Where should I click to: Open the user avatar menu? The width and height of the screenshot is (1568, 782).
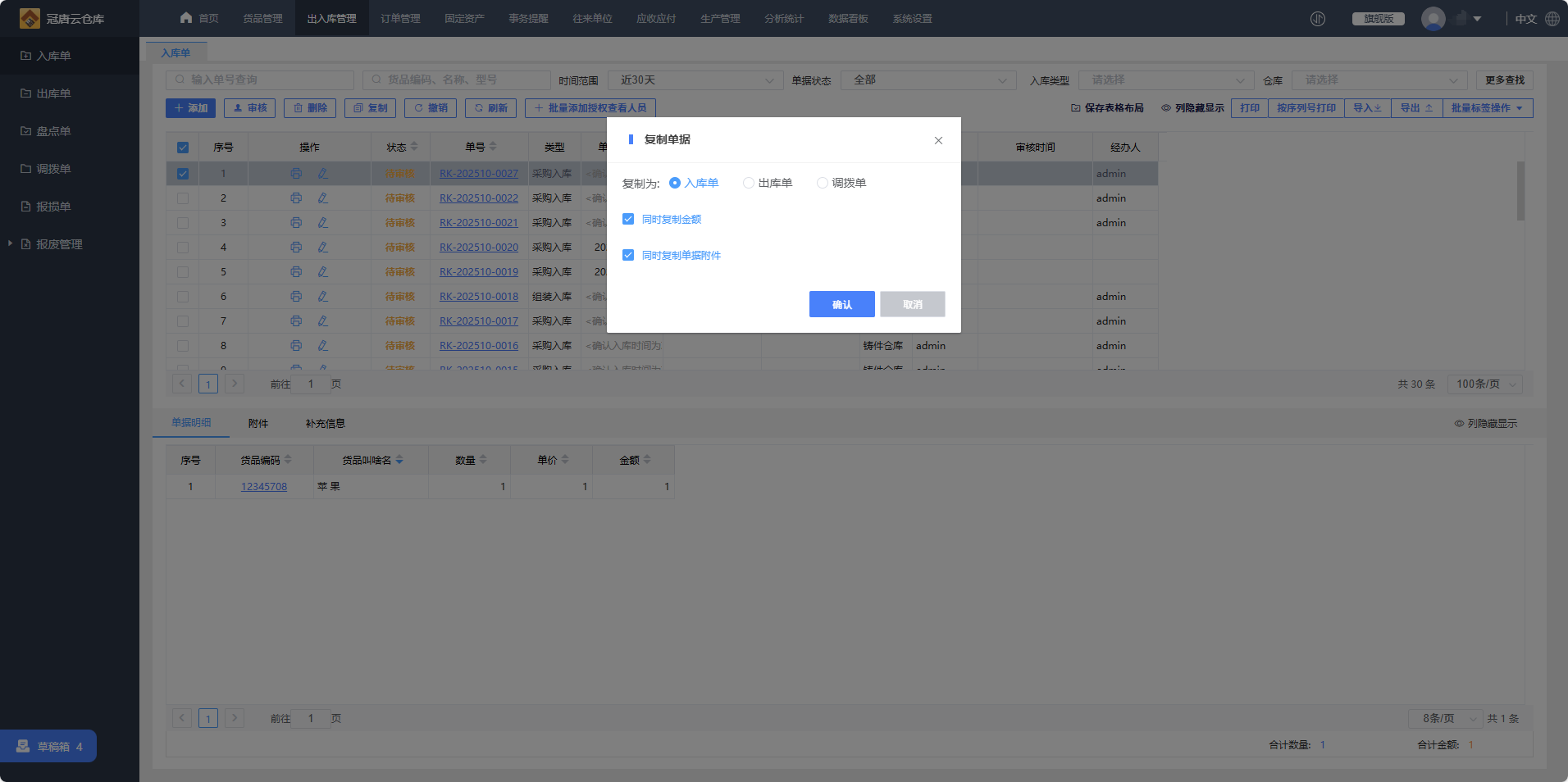tap(1434, 19)
